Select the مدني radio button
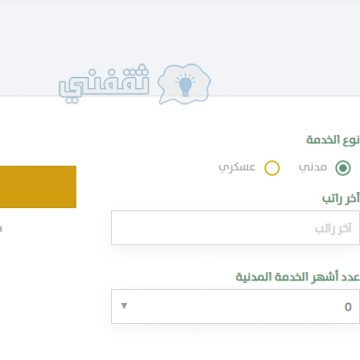This screenshot has height=360, width=360. coord(343,168)
